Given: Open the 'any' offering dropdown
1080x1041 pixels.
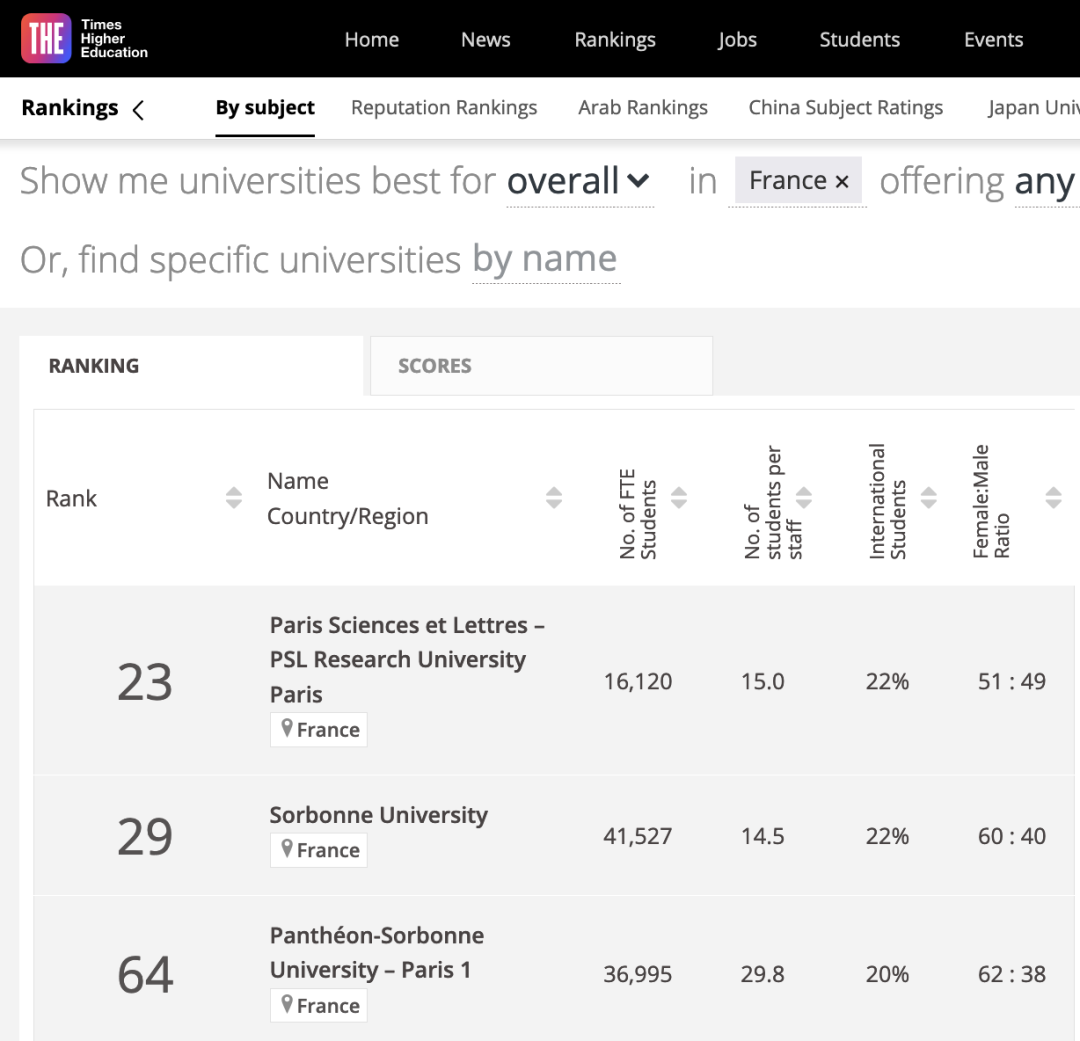Looking at the screenshot, I should (1044, 181).
